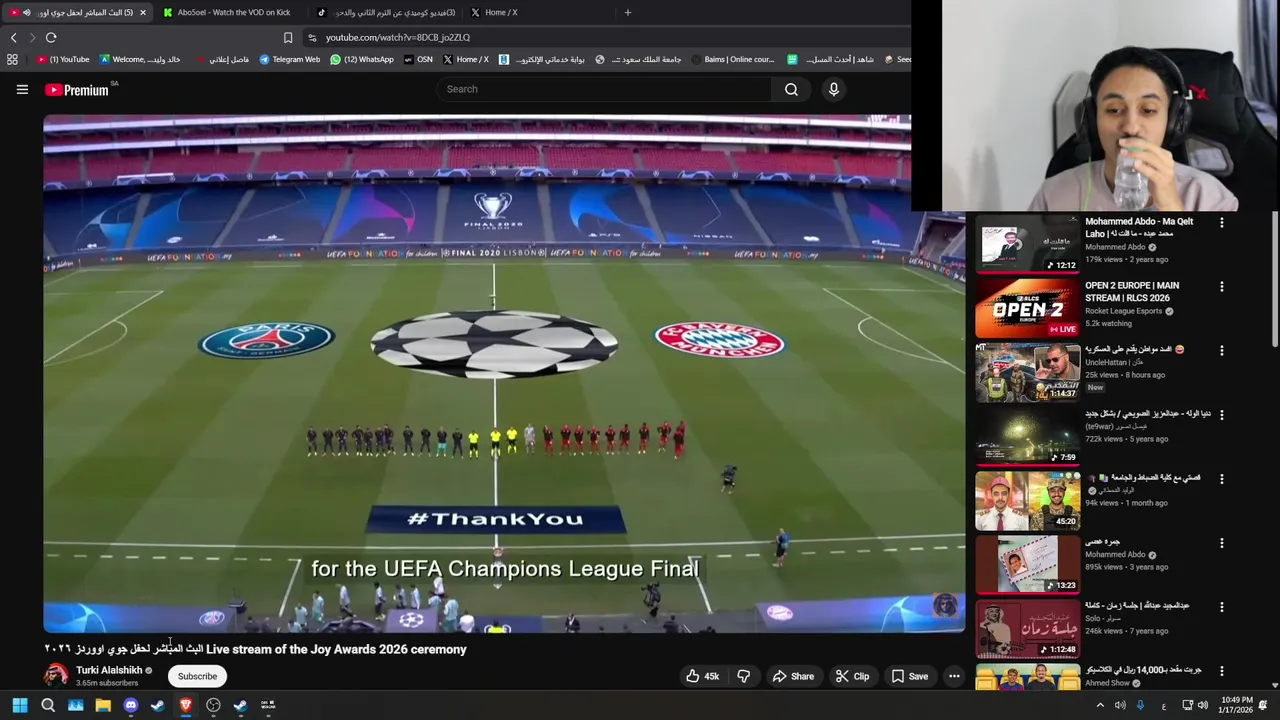The height and width of the screenshot is (720, 1280).
Task: Open options for UncleHattan 1:14:37 video
Action: coord(1221,351)
